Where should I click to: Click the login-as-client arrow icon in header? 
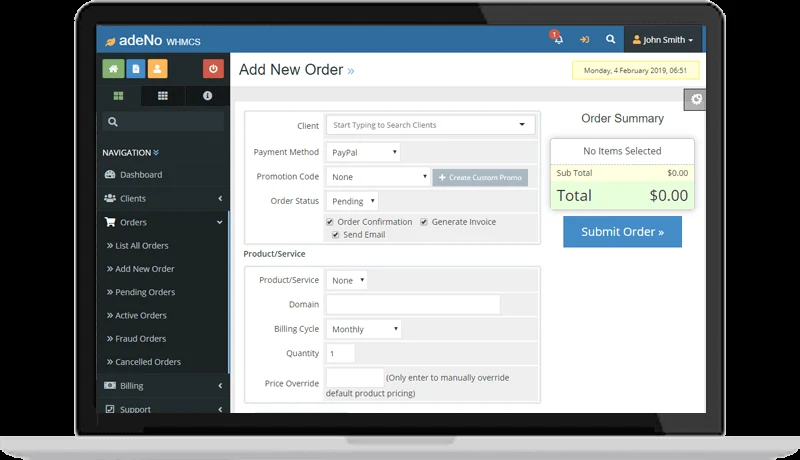coord(585,39)
